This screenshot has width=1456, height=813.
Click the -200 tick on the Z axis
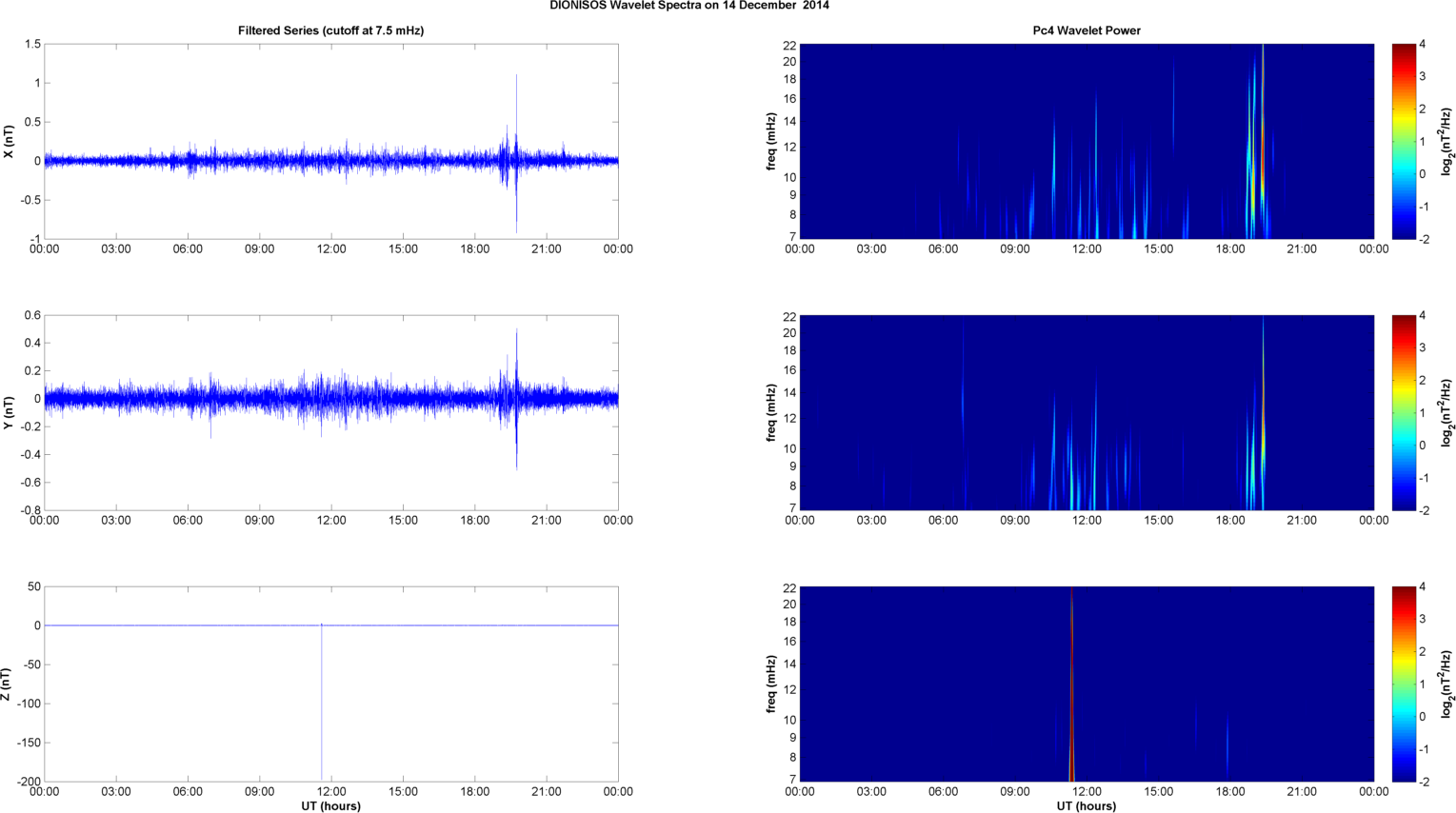(x=29, y=782)
